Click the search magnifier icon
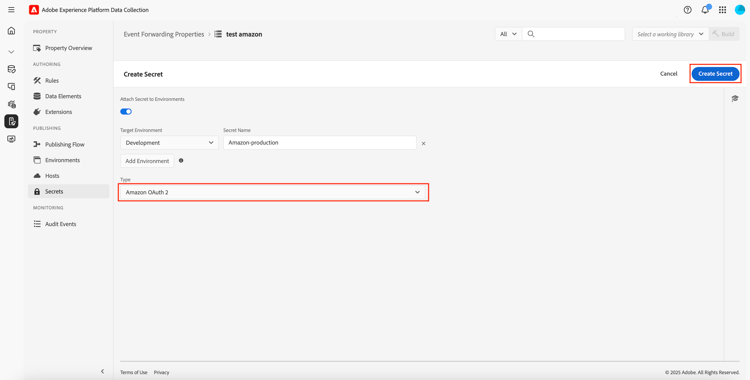 (531, 34)
